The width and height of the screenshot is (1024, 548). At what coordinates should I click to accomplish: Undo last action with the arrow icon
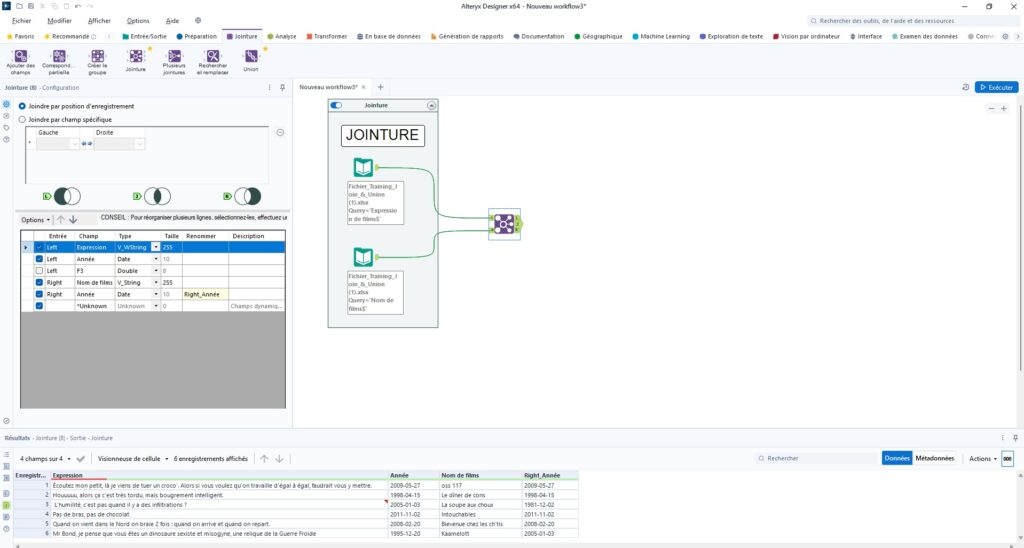click(78, 6)
